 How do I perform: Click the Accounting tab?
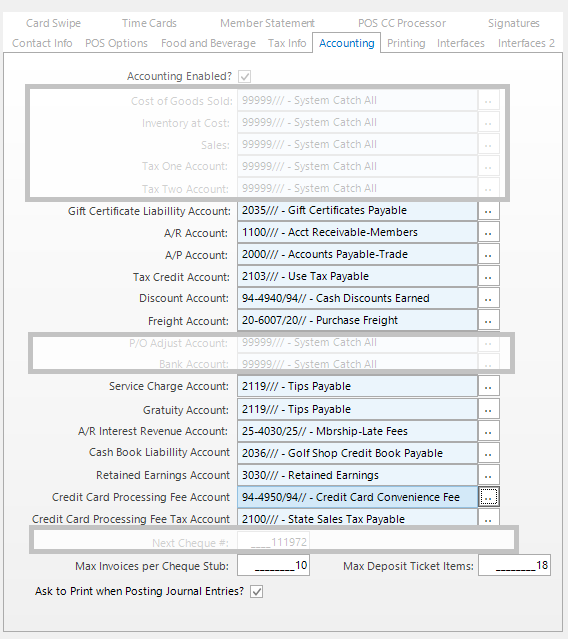pyautogui.click(x=347, y=43)
